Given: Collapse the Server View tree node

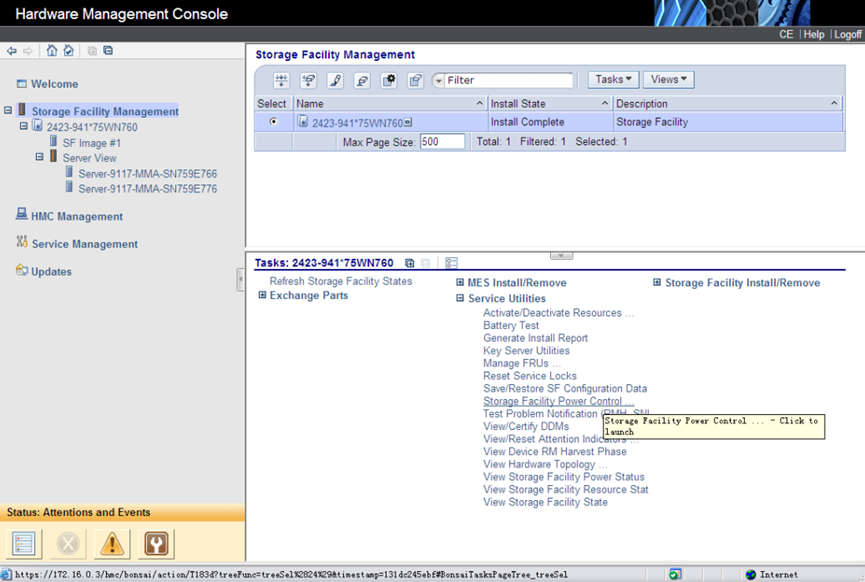Looking at the screenshot, I should (x=39, y=157).
